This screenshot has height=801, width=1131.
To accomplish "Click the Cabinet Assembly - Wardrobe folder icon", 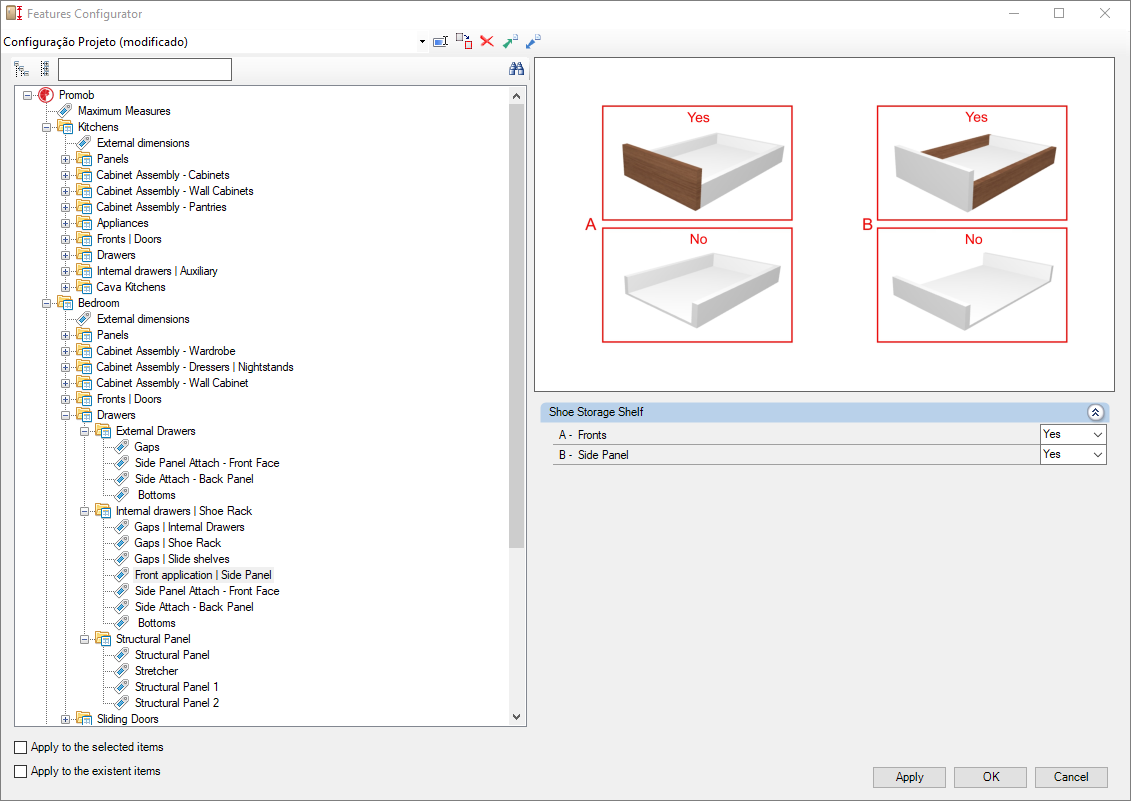I will (84, 351).
